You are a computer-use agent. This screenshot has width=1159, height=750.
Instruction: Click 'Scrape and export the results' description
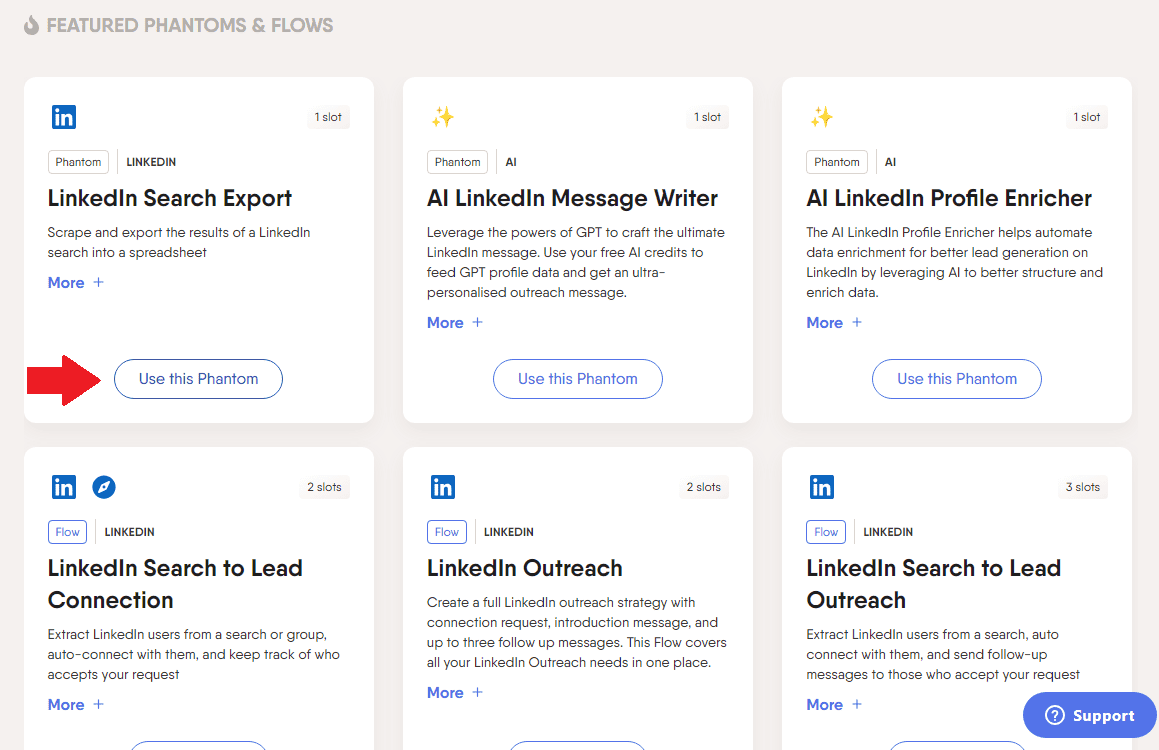tap(179, 242)
